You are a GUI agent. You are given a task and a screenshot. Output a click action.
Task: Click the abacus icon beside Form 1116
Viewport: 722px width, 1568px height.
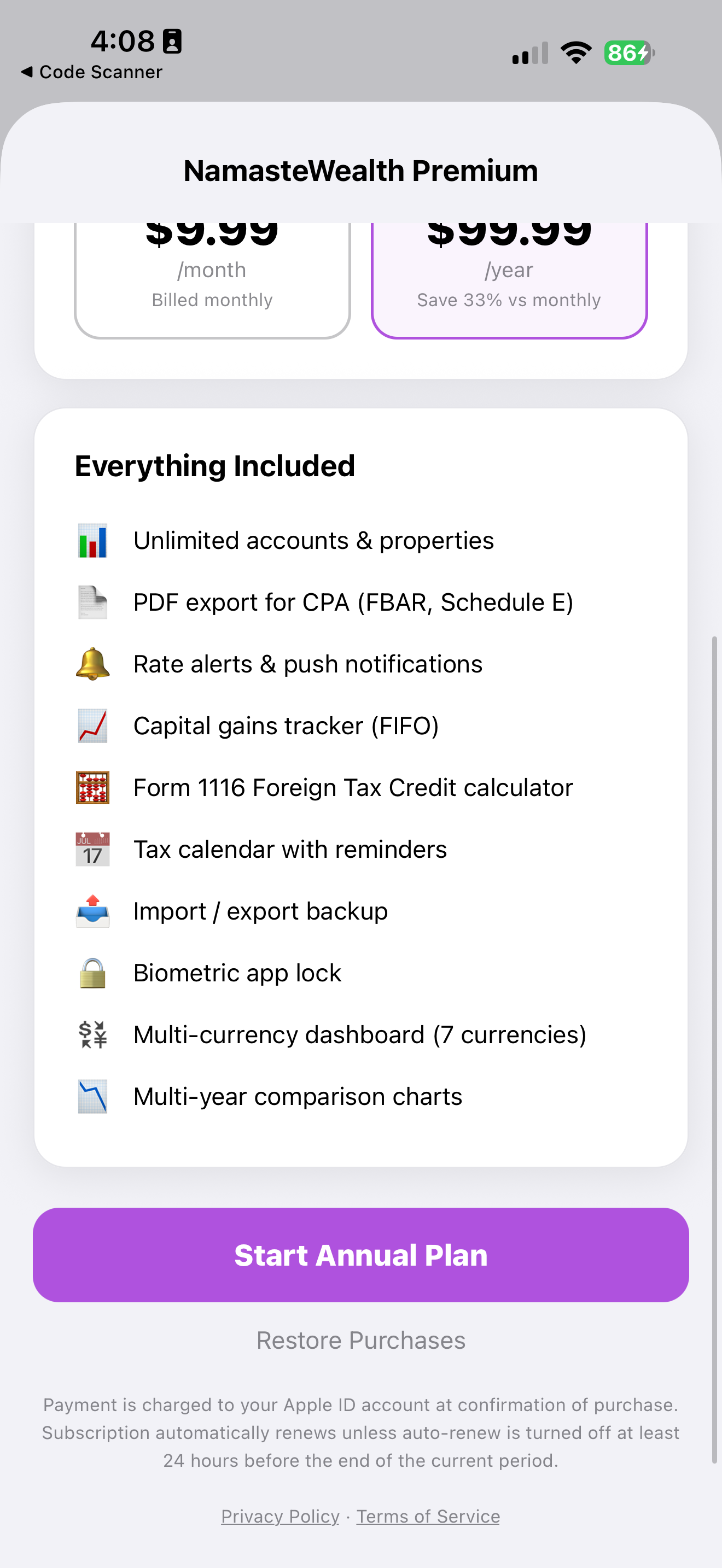point(92,788)
